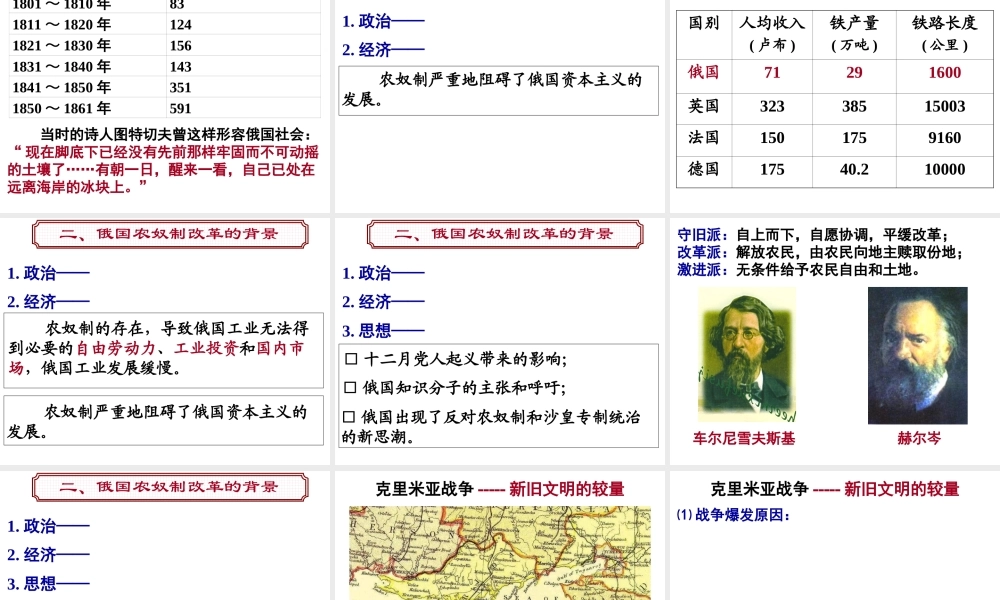Viewport: 1000px width, 600px height.
Task: Click the value 156 in the year table
Action: coord(180,46)
